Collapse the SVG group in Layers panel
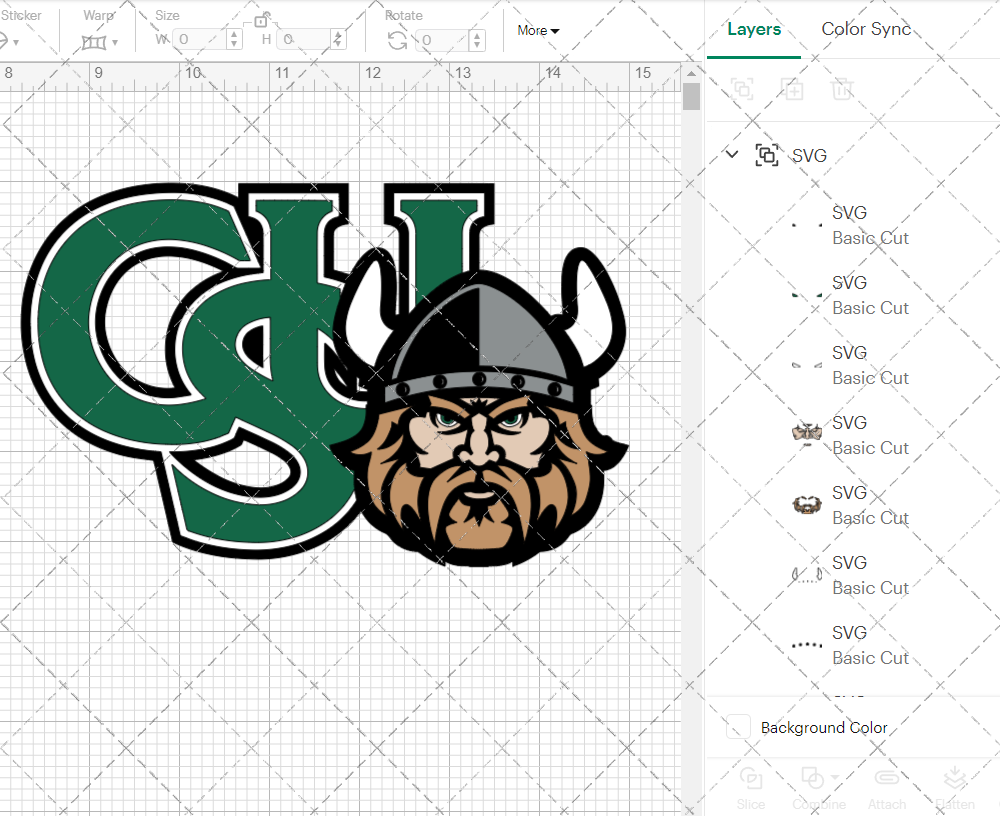Image resolution: width=1000 pixels, height=816 pixels. [x=732, y=155]
